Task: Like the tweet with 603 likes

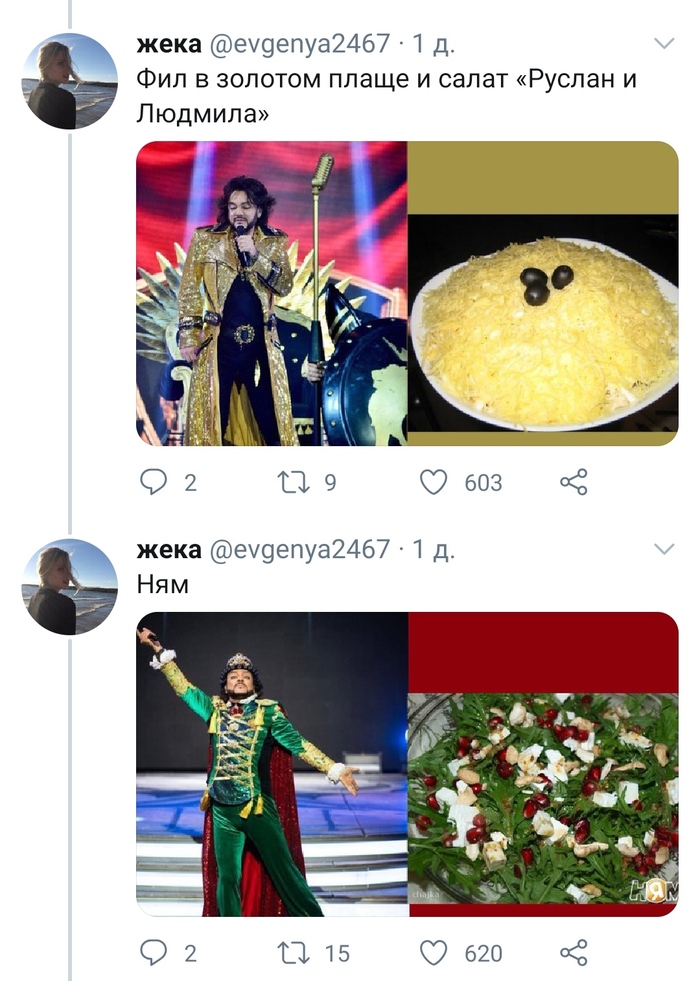Action: [433, 483]
